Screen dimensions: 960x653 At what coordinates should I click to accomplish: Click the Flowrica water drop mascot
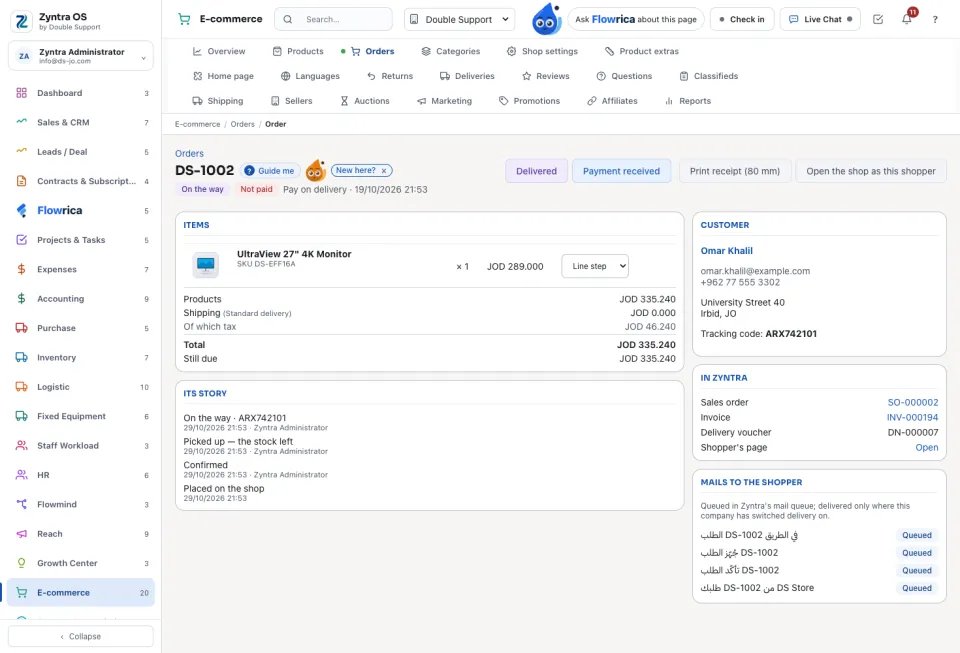click(x=546, y=19)
